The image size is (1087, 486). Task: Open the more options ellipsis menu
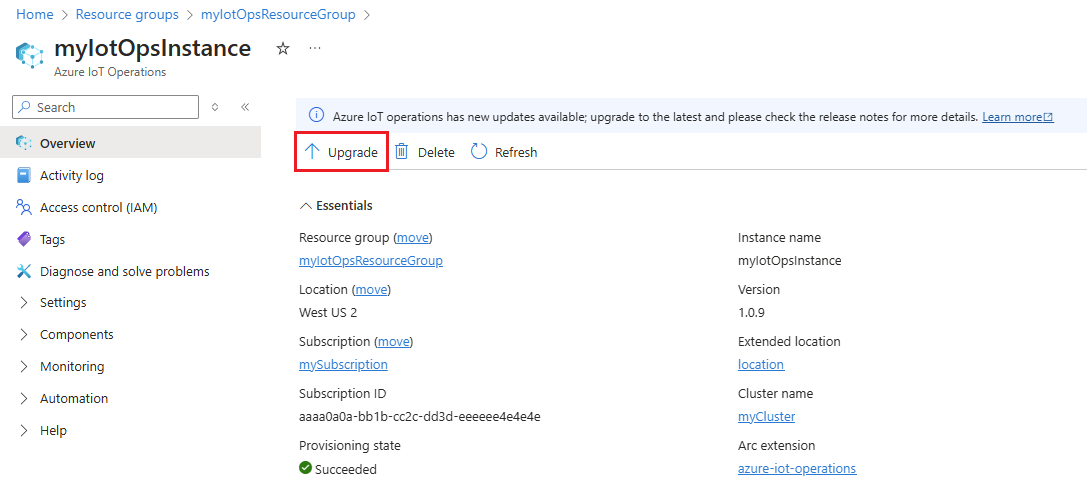[x=315, y=48]
